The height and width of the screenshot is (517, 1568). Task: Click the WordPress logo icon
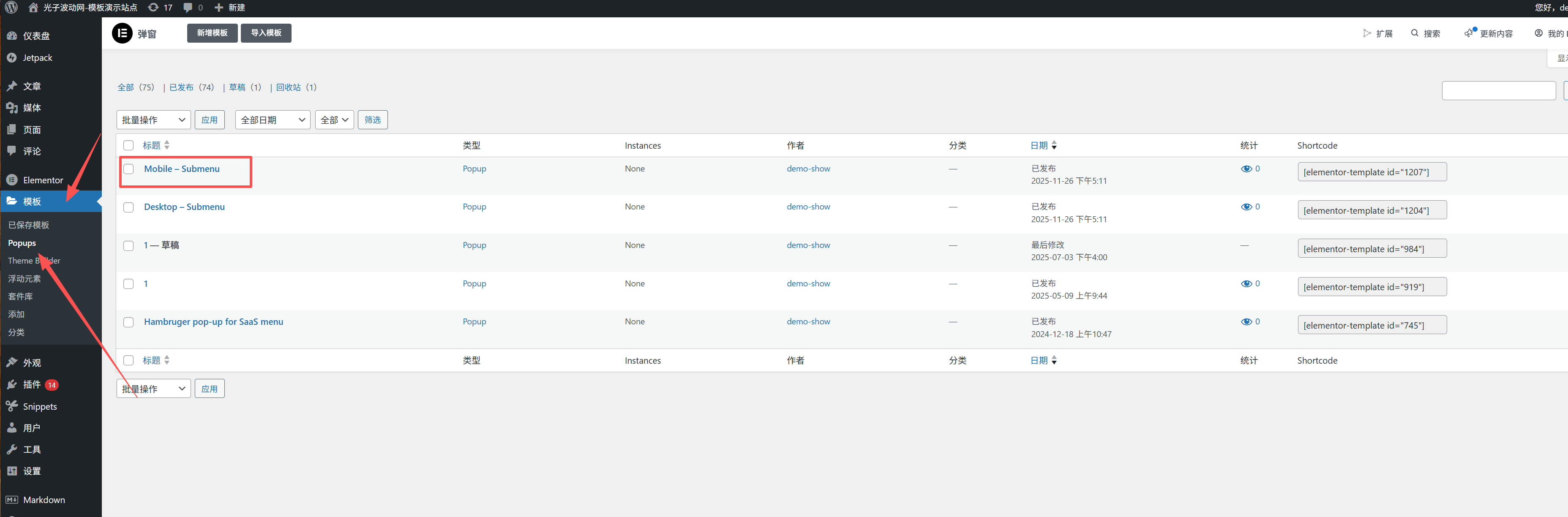pos(11,7)
